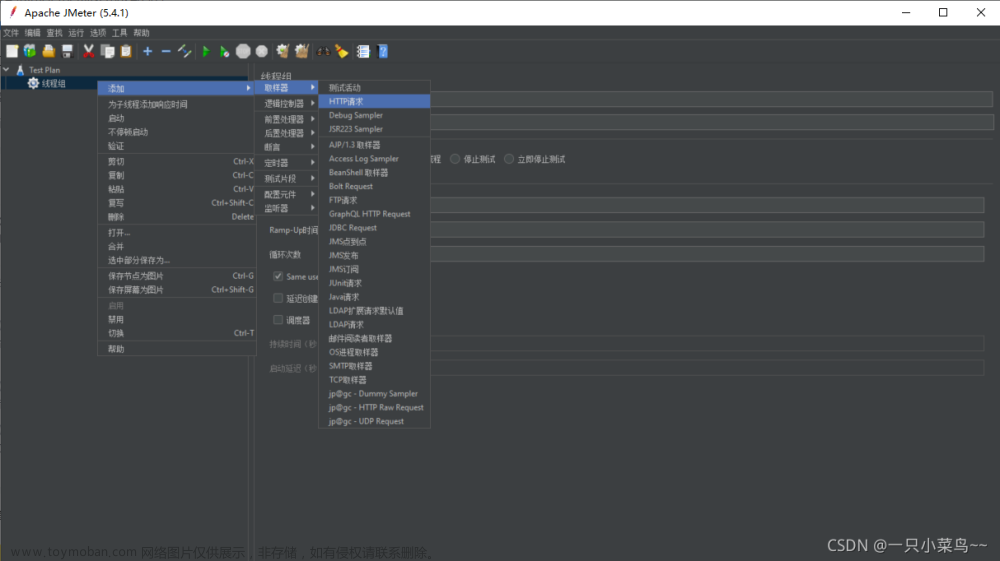Click the Save floppy disk icon
1000x561 pixels.
67,51
